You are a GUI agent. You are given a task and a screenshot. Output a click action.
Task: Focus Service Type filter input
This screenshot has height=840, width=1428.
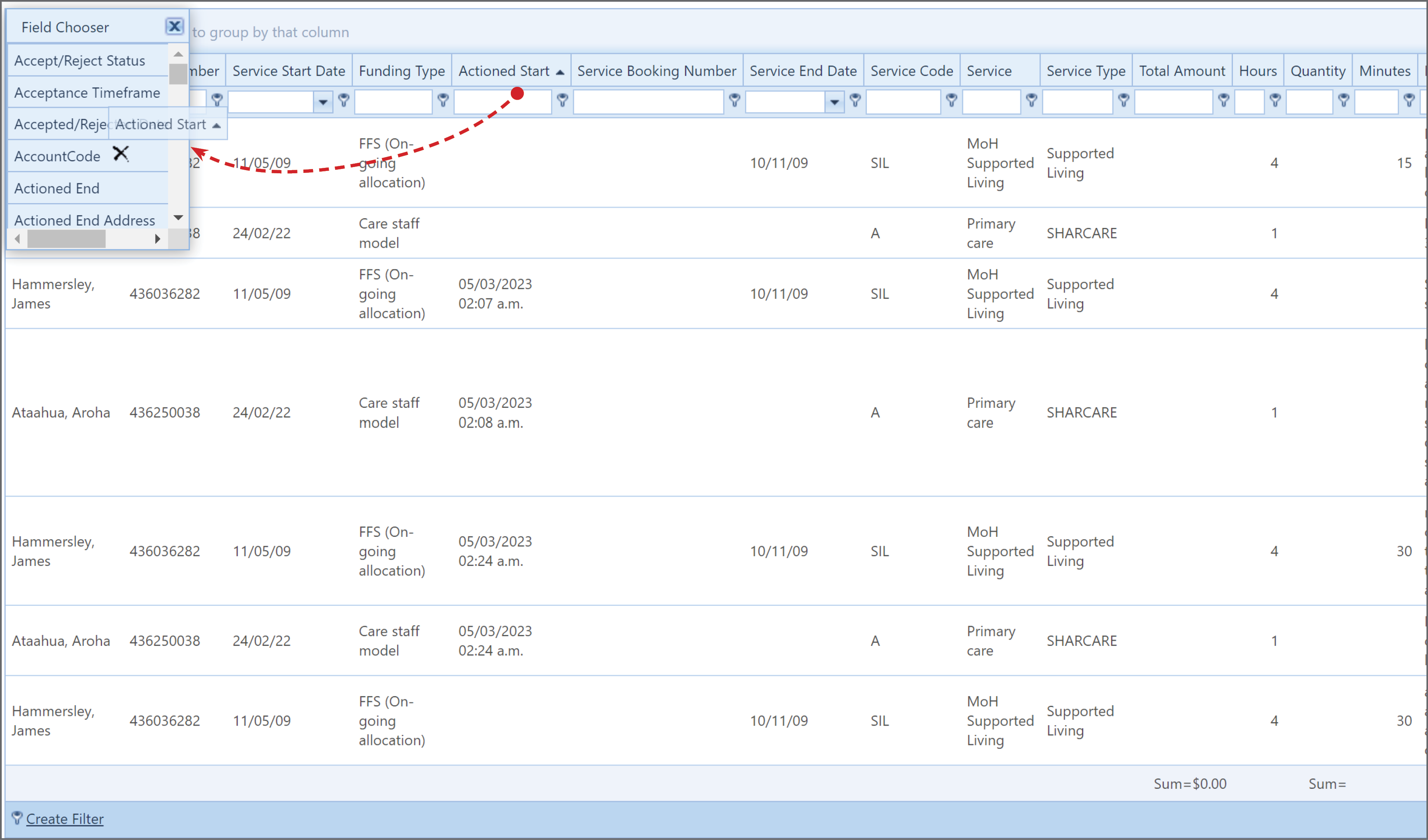click(1077, 102)
